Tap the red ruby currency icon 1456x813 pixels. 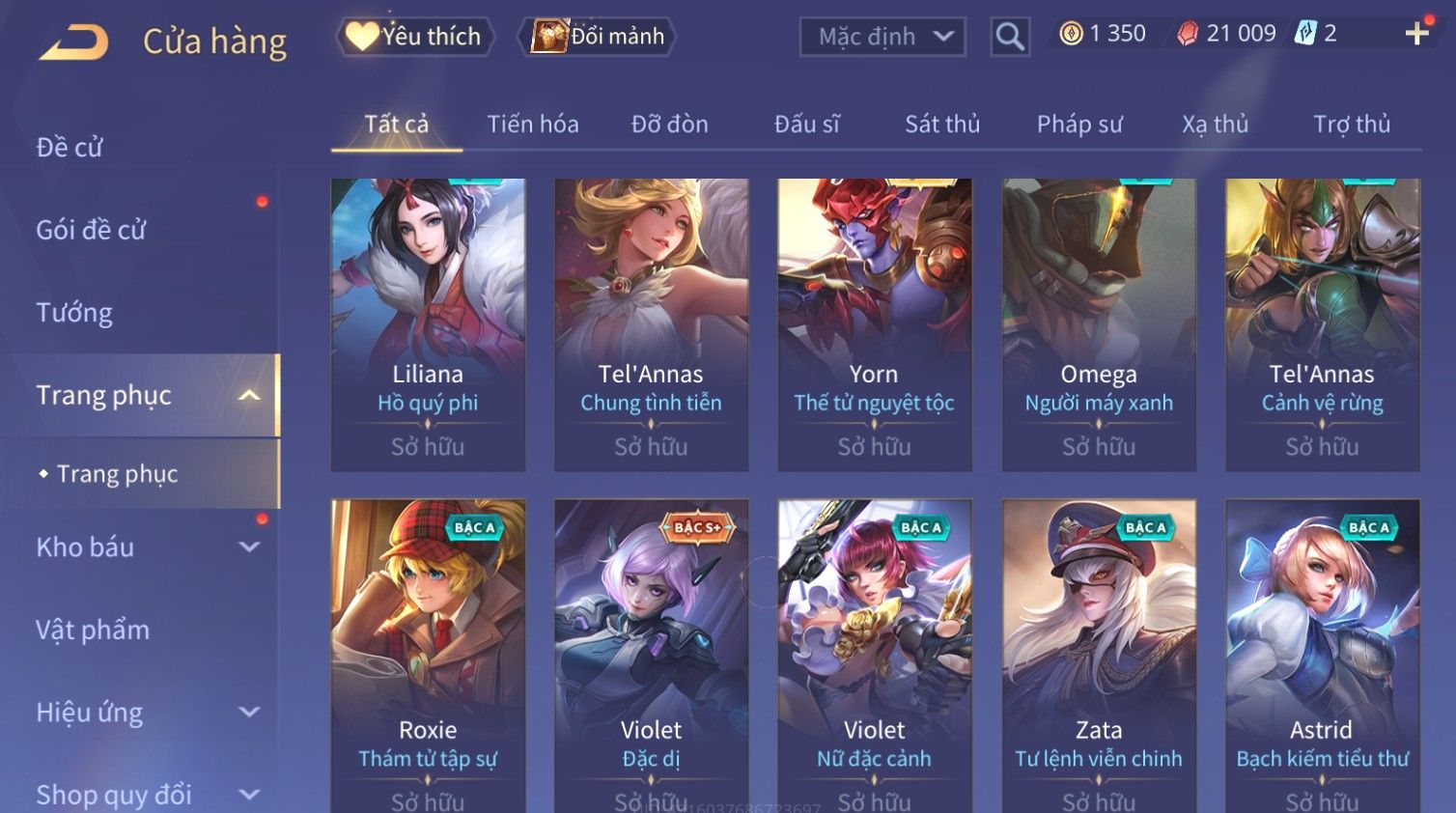(1188, 34)
